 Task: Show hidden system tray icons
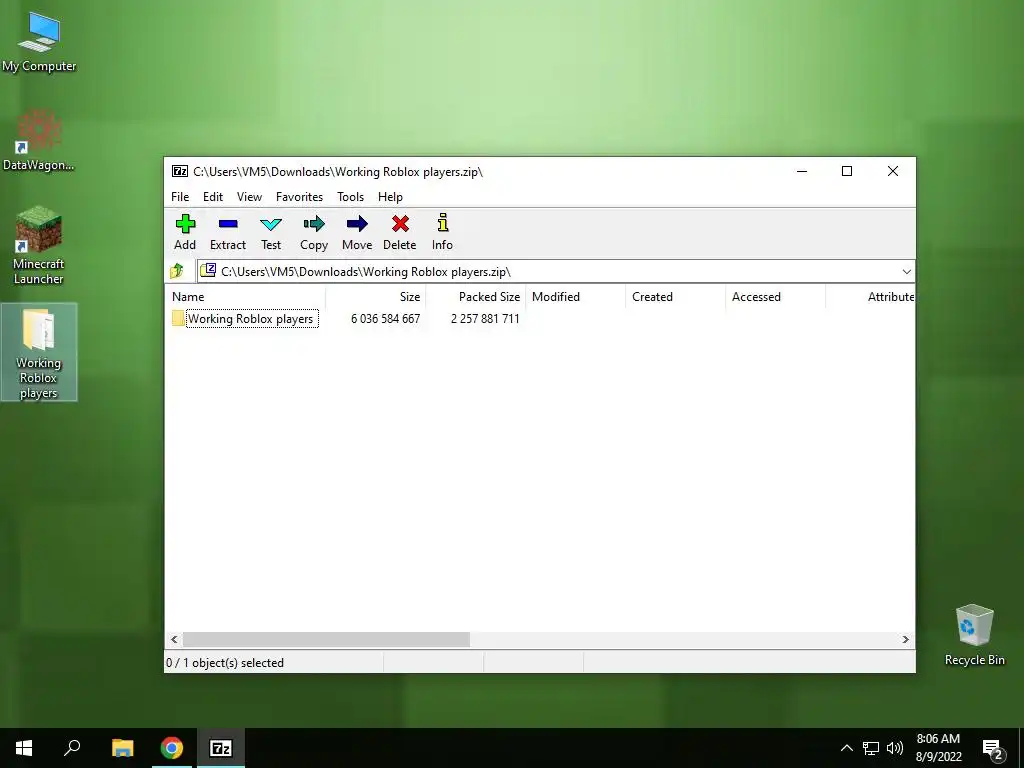click(x=846, y=748)
